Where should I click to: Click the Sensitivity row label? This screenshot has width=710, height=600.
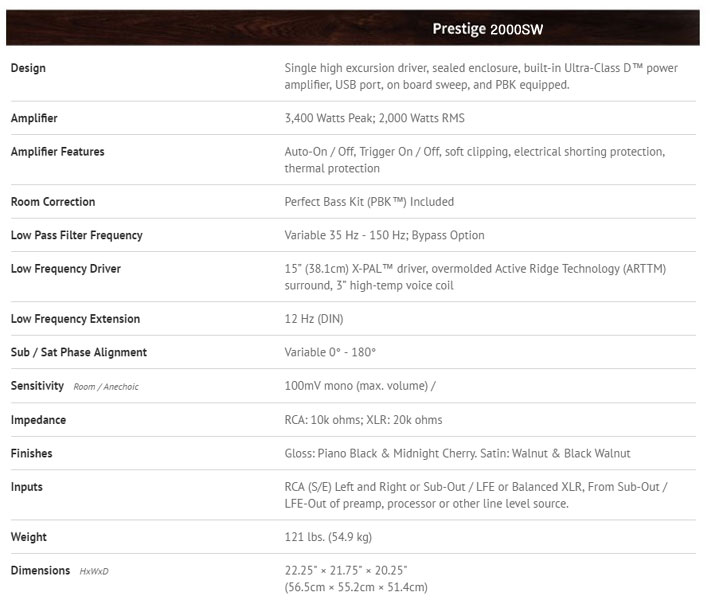click(37, 386)
